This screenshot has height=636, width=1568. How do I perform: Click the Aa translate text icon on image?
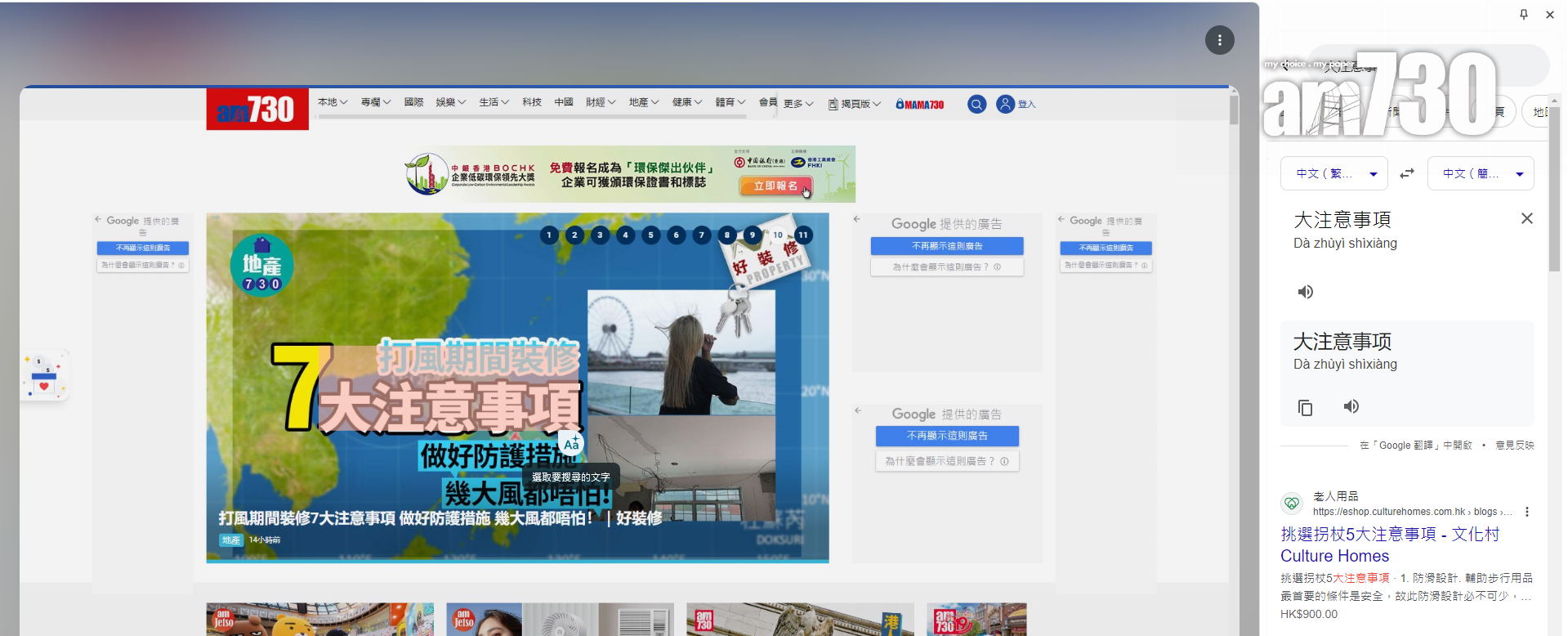click(571, 444)
